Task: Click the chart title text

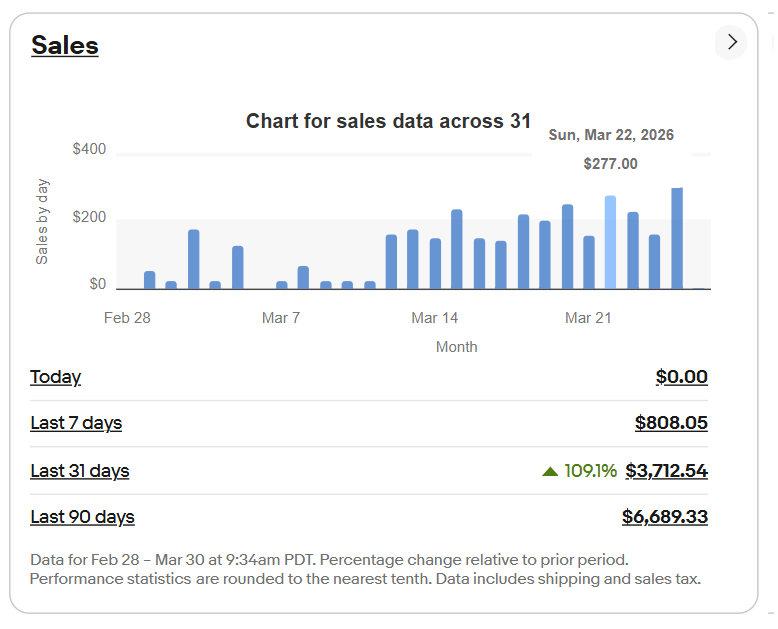Action: tap(388, 121)
